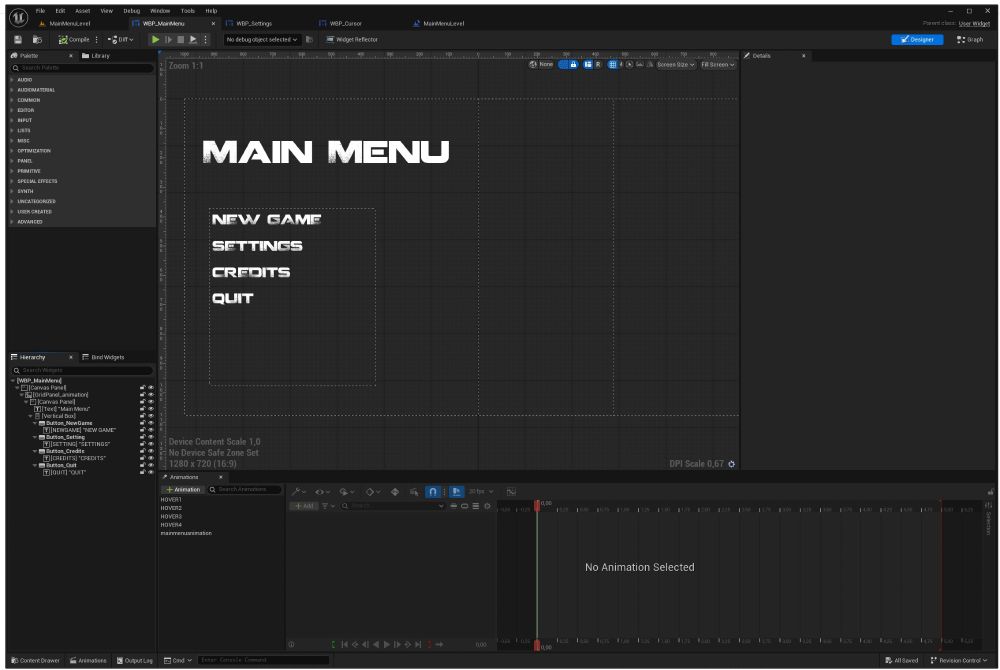Open the sequencer view options eye menu
This screenshot has width=1000, height=670.
[322, 492]
